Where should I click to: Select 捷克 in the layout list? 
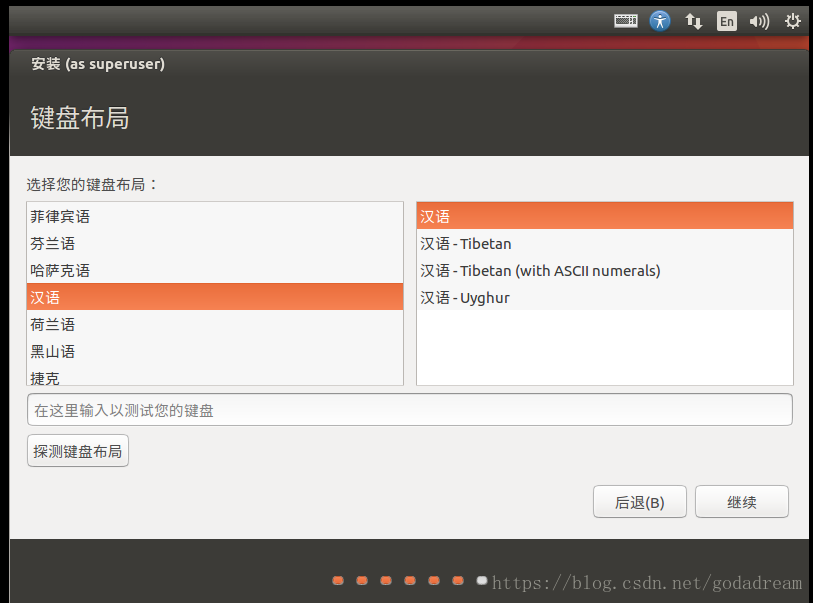pos(215,375)
